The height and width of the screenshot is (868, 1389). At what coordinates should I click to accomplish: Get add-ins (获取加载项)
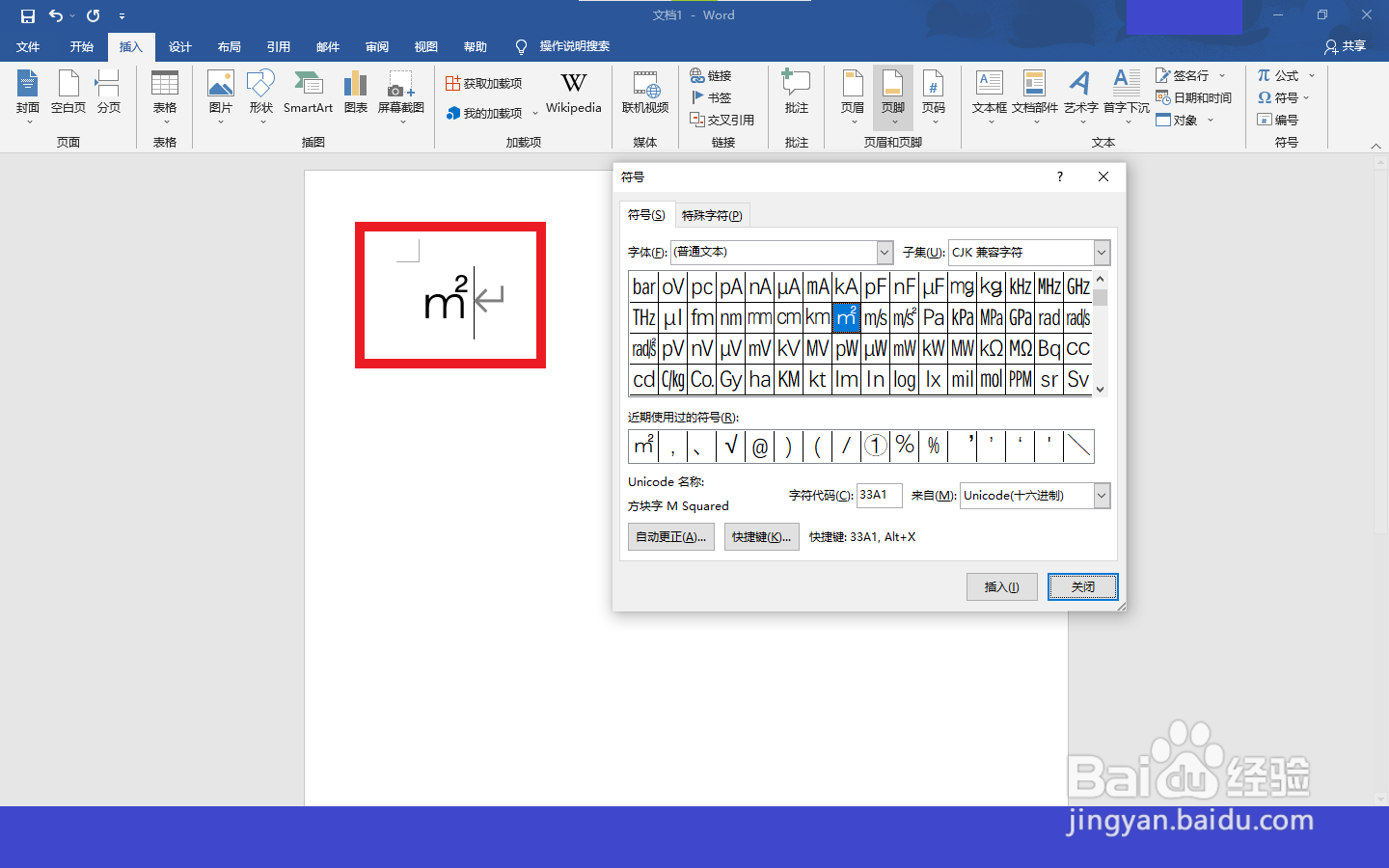click(483, 84)
